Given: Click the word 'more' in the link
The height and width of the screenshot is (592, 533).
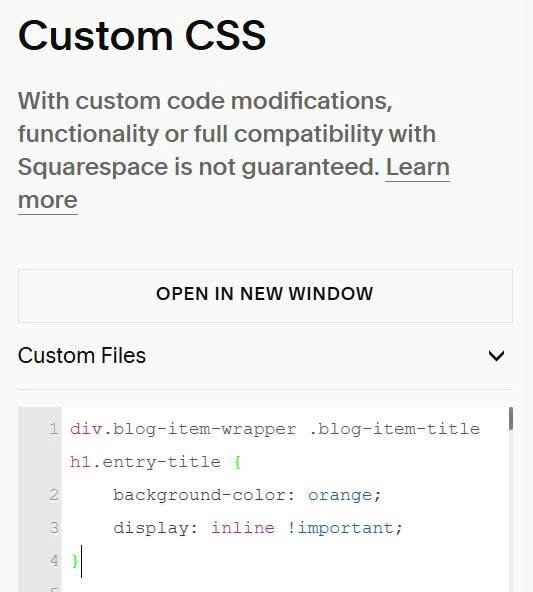Looking at the screenshot, I should pyautogui.click(x=48, y=200).
